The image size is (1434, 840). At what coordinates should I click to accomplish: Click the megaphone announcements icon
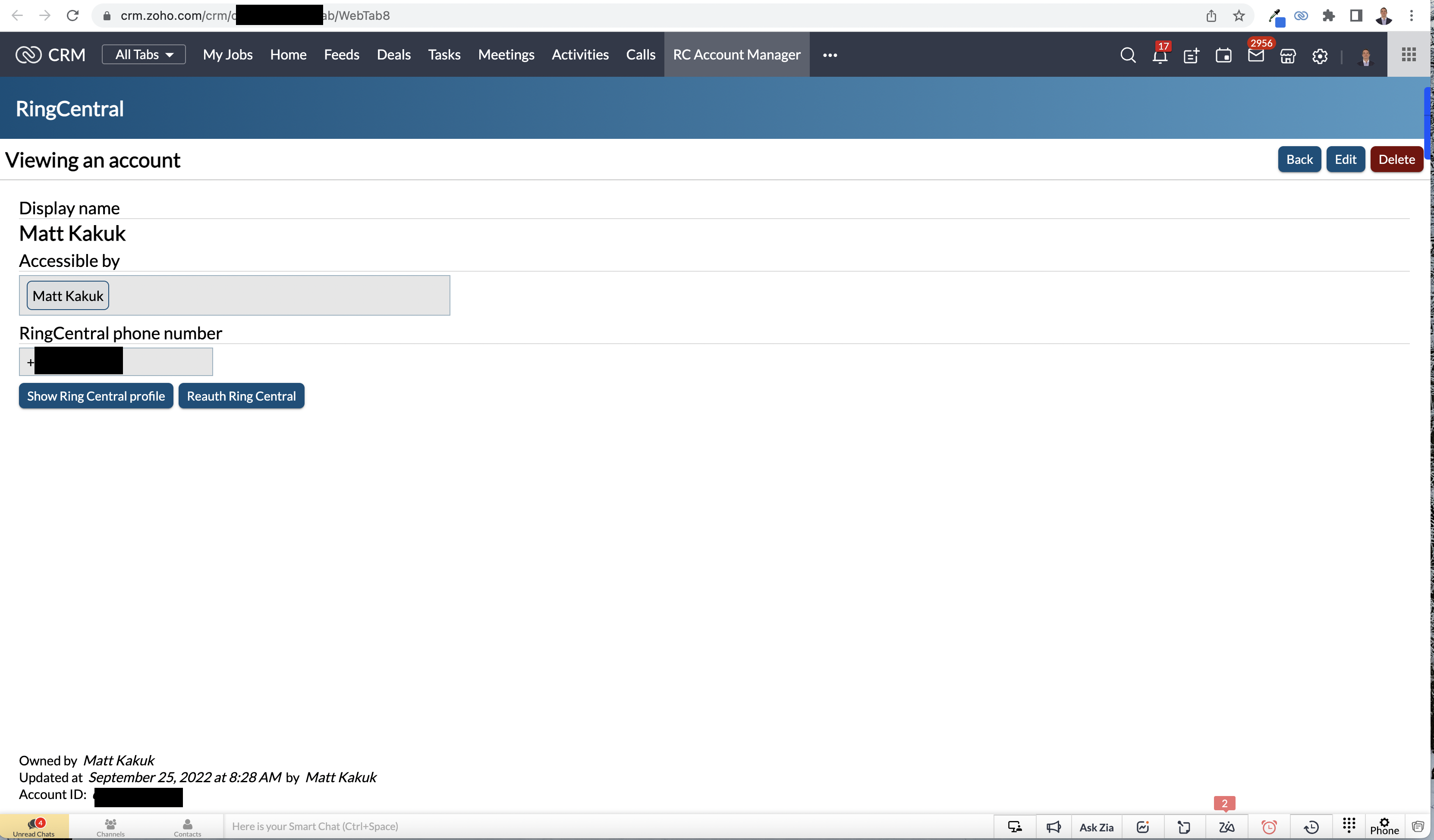point(1053,827)
